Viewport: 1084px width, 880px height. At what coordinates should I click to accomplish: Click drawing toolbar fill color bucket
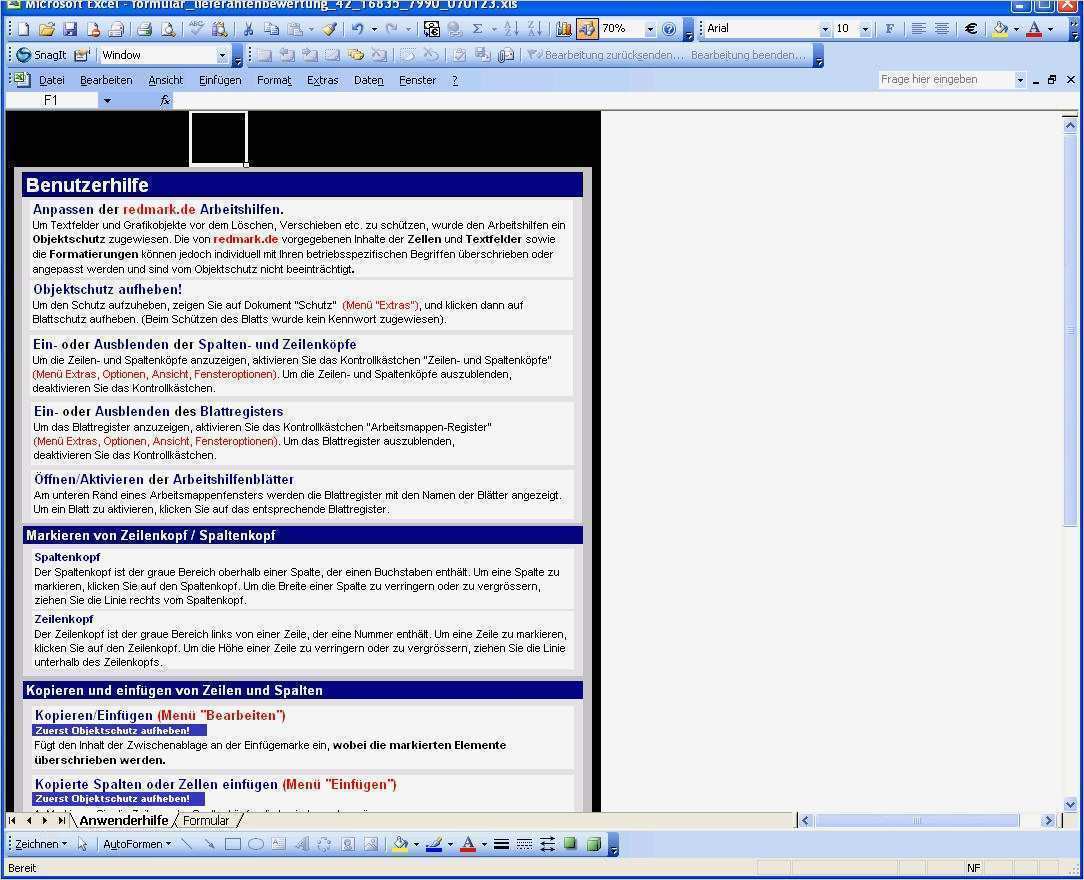[x=400, y=844]
